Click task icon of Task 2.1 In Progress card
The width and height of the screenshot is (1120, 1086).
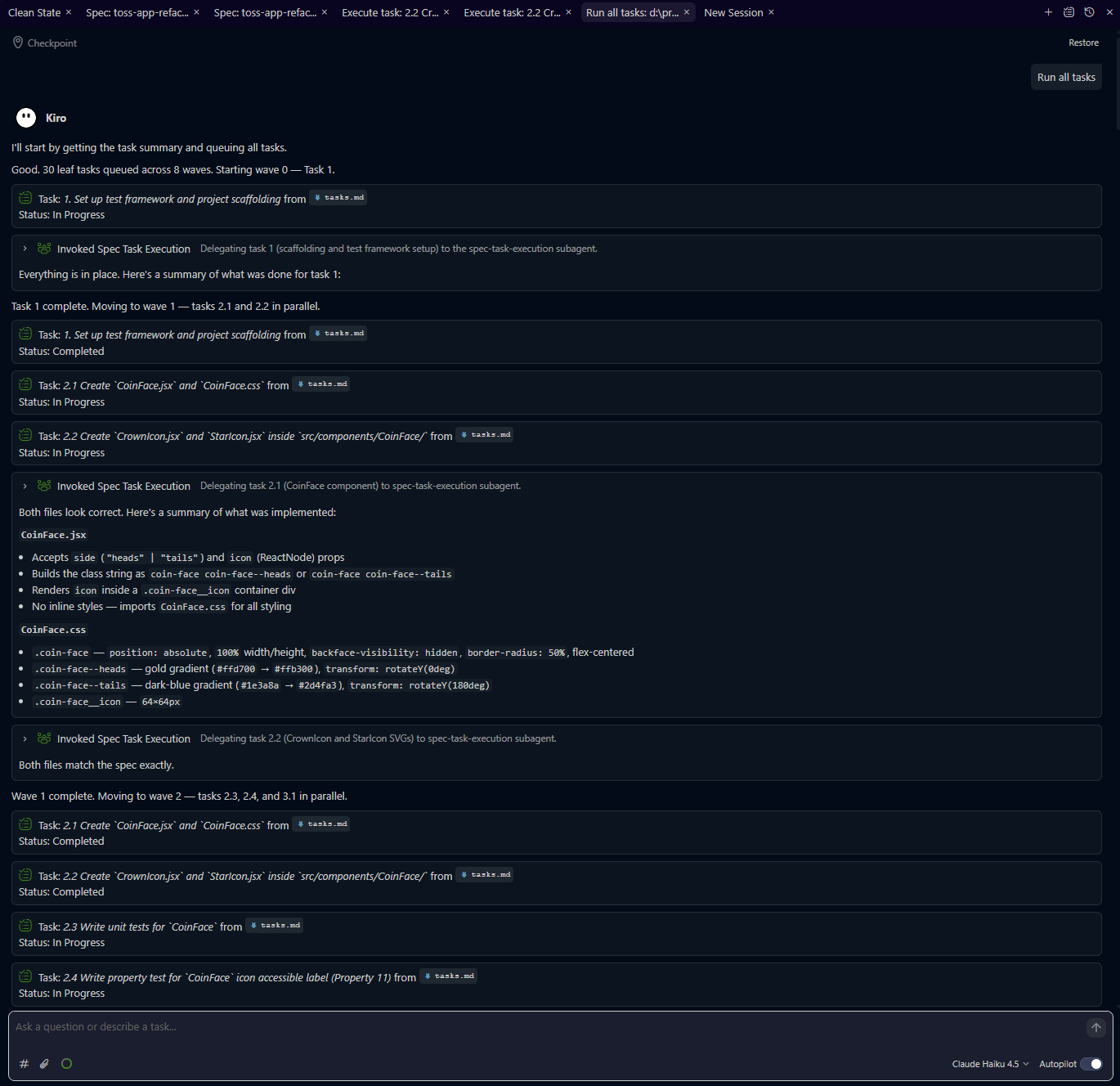(25, 384)
